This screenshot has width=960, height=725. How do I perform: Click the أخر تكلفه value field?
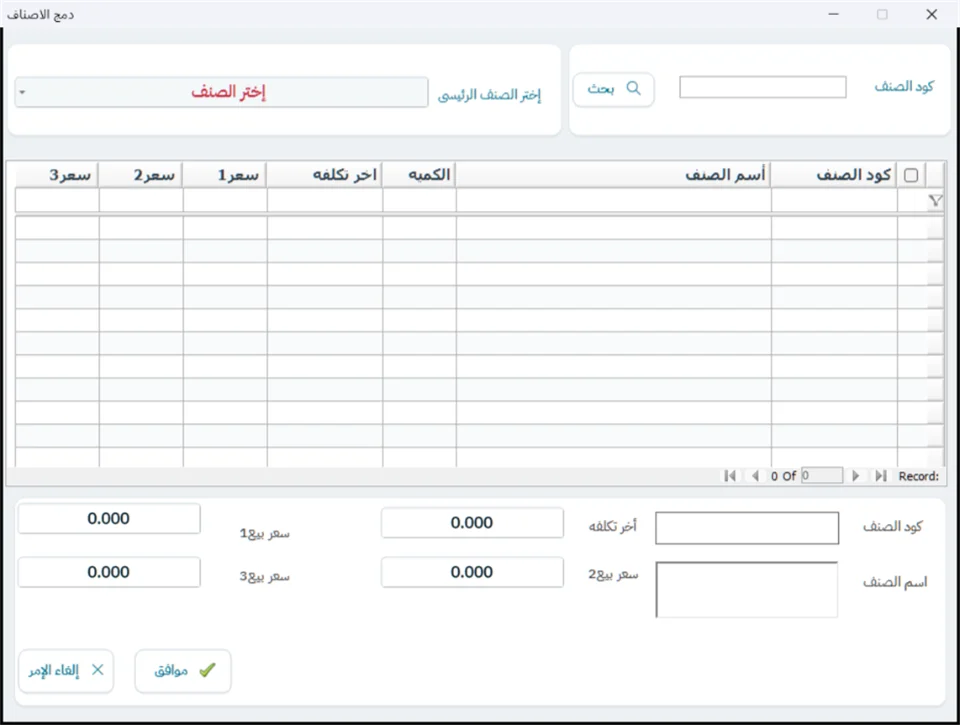pyautogui.click(x=472, y=523)
